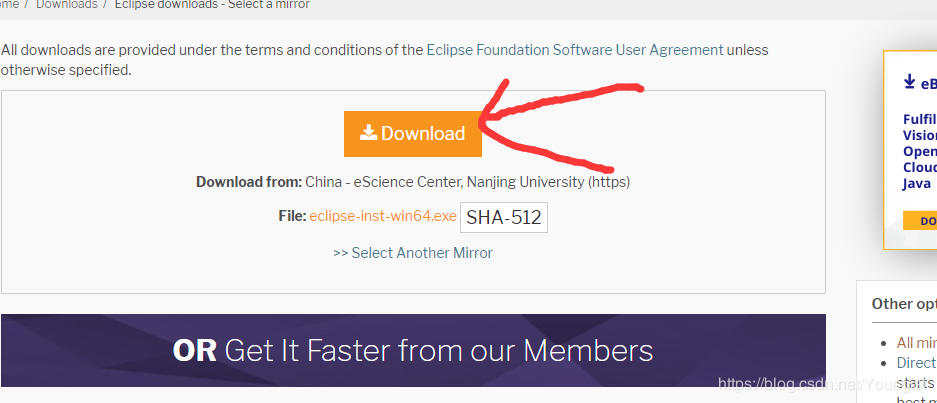Open the Eclipse Foundation Software User Agreement link
937x403 pixels.
click(x=574, y=49)
